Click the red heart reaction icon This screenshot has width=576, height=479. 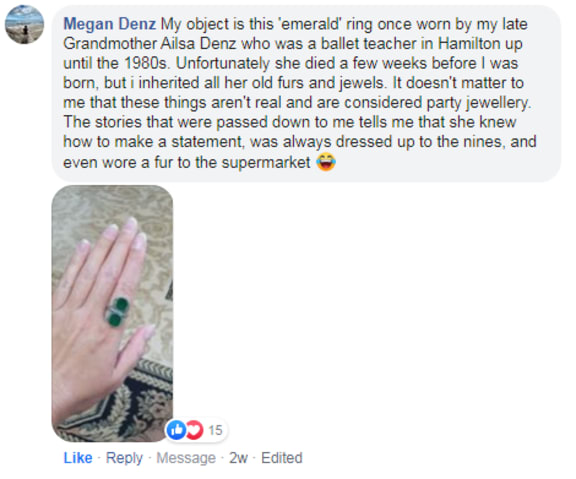(195, 430)
